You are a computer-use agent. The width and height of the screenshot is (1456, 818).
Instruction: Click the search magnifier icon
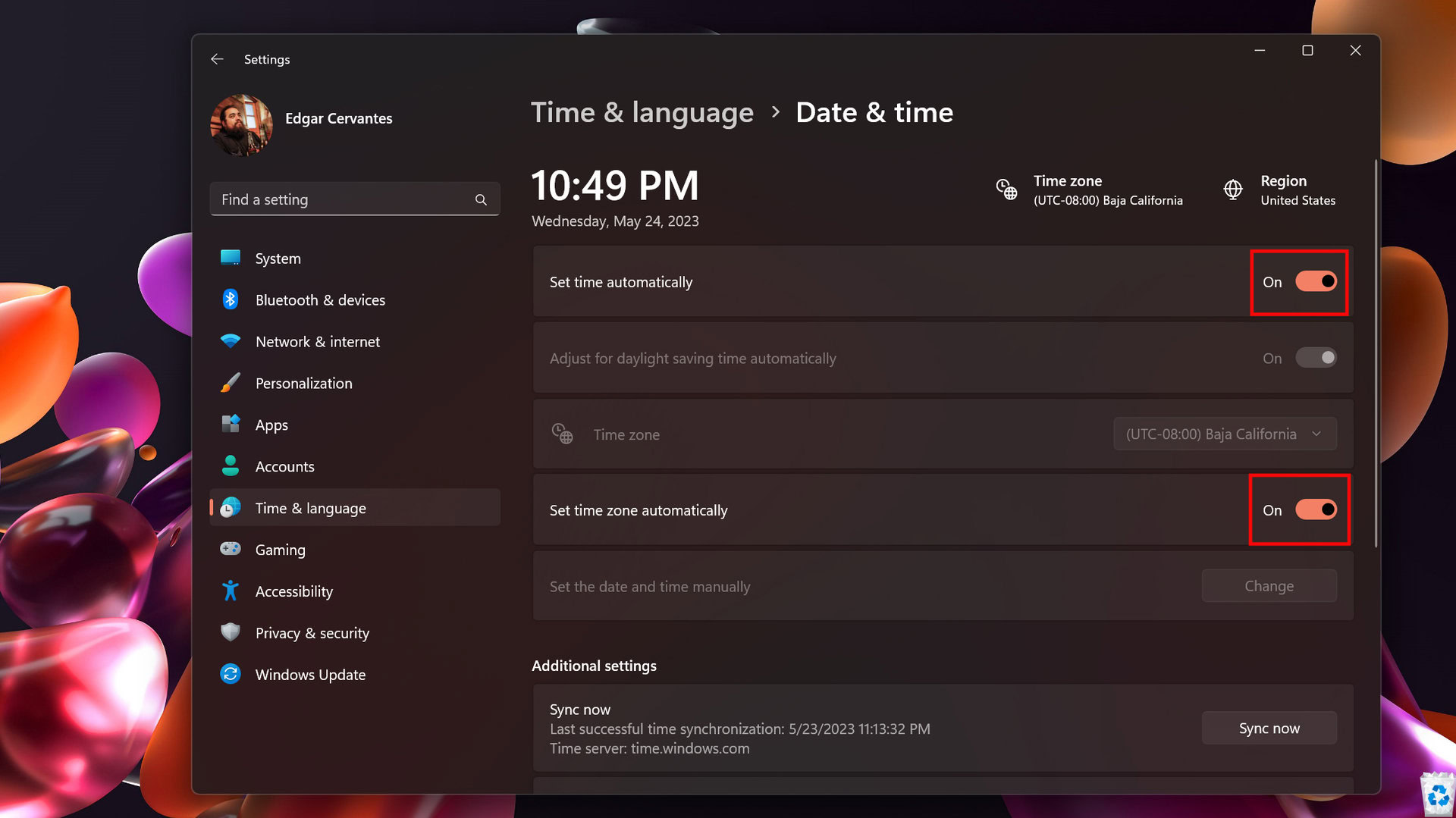[481, 199]
